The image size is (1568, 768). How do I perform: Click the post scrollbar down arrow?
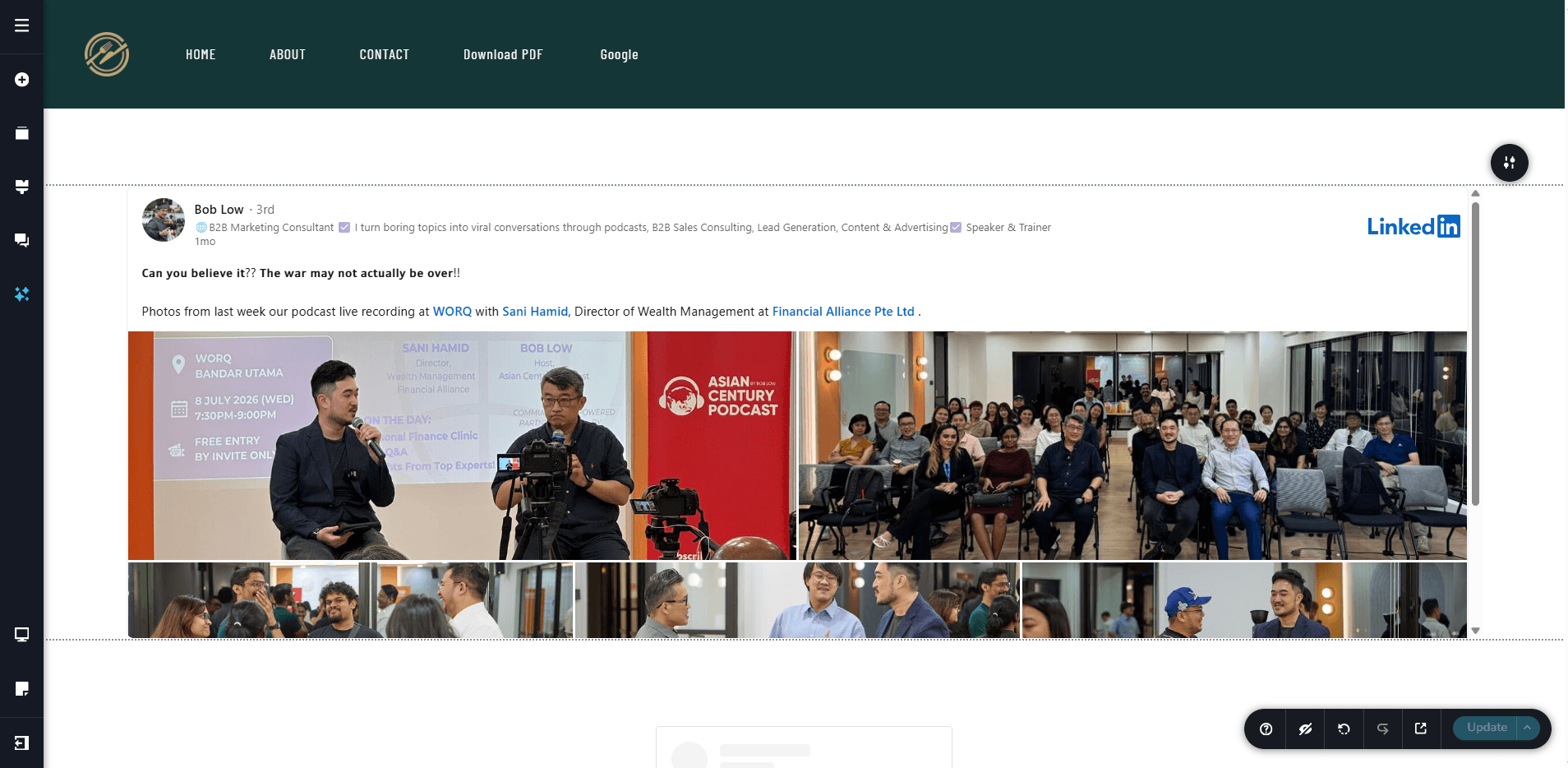pos(1475,631)
